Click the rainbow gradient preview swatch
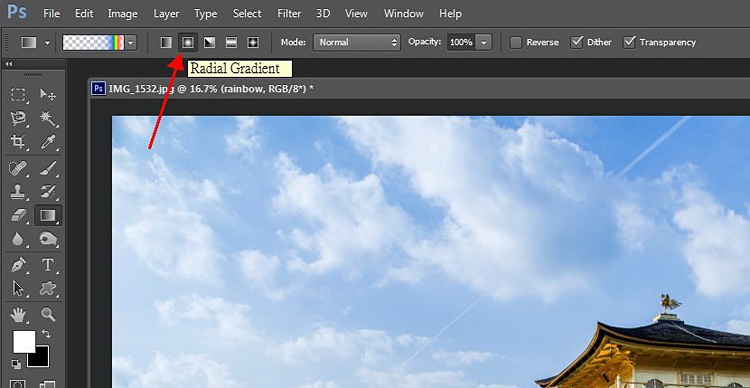 coord(94,43)
